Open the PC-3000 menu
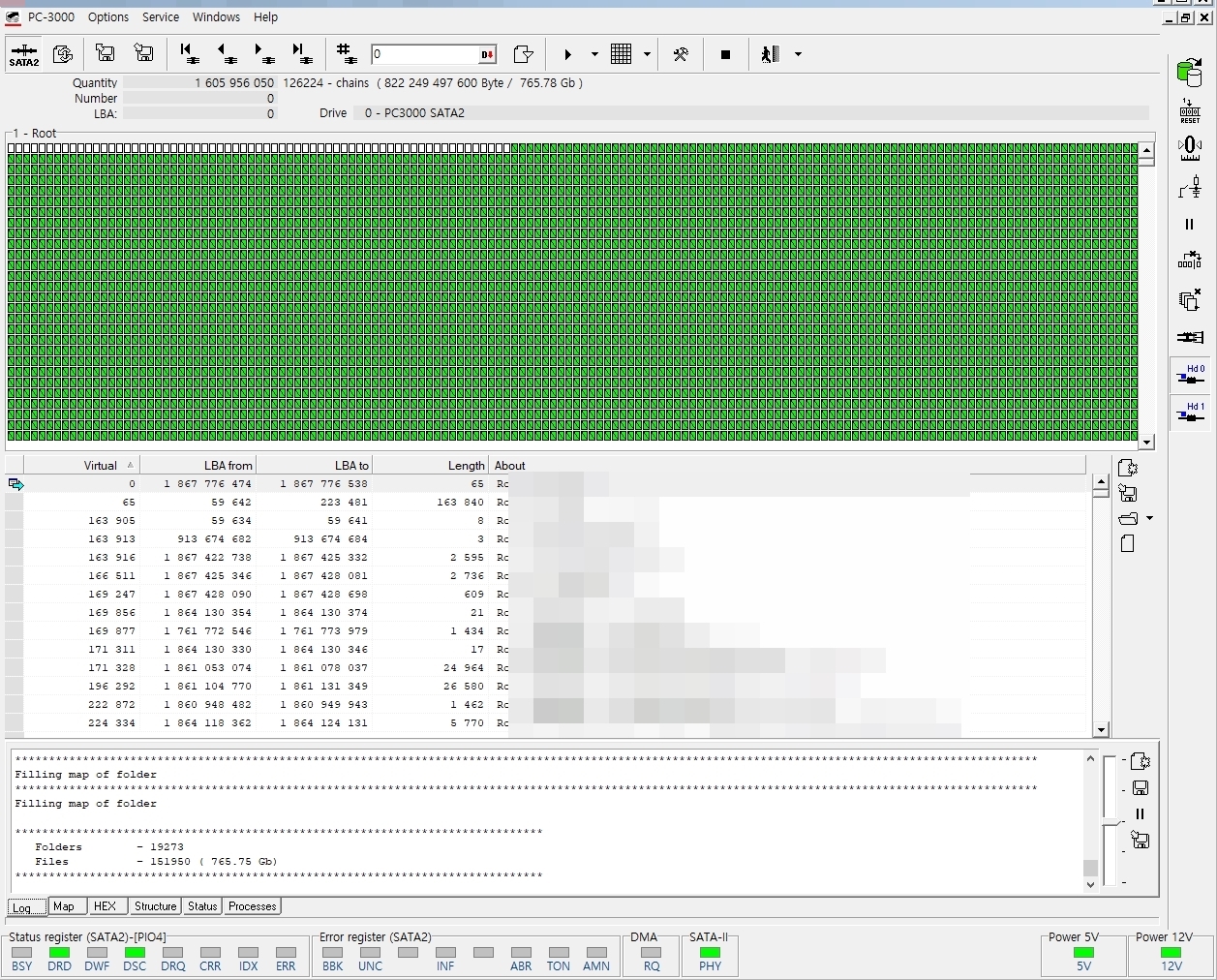Image resolution: width=1217 pixels, height=980 pixels. (x=51, y=17)
